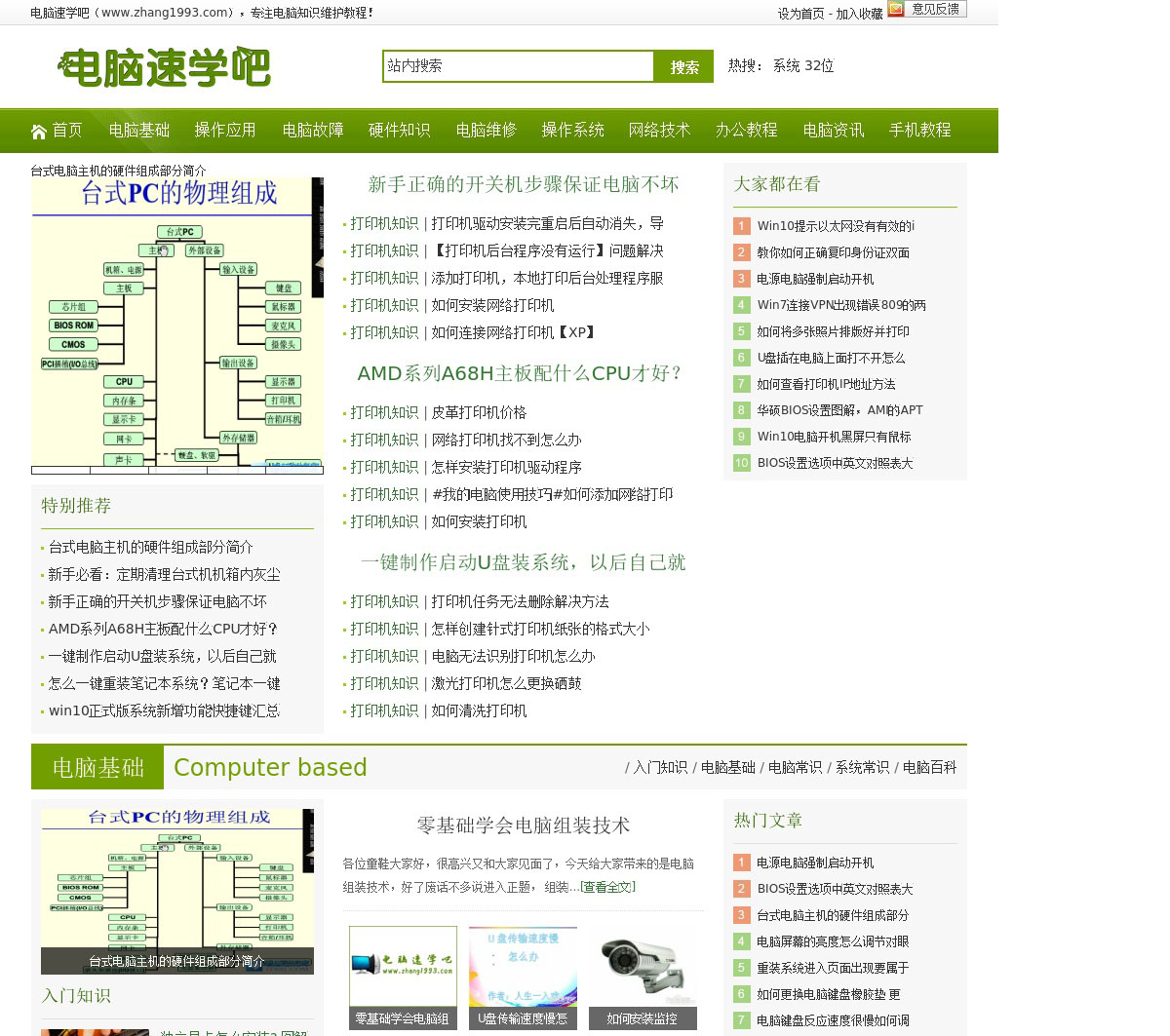The height and width of the screenshot is (1036, 1170).
Task: Click the 加入收藏 link at top
Action: click(x=859, y=14)
